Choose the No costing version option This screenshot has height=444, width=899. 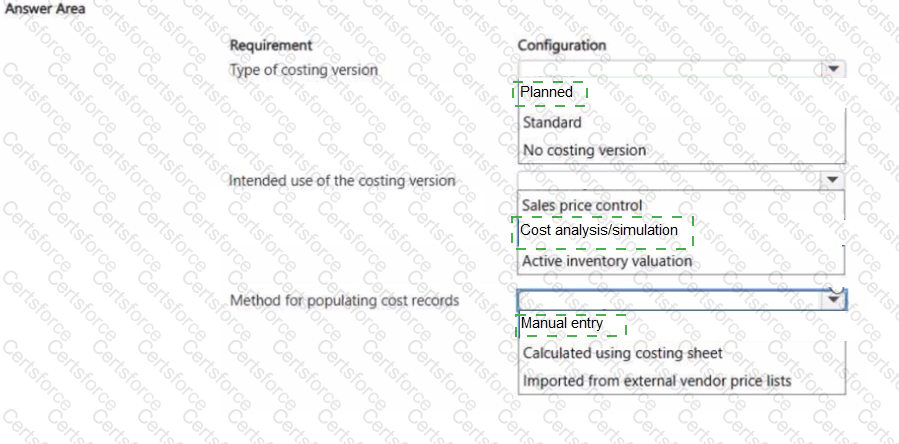584,150
